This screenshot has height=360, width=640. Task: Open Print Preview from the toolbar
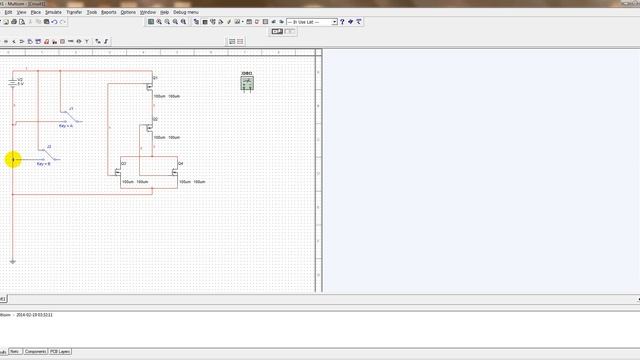22,22
